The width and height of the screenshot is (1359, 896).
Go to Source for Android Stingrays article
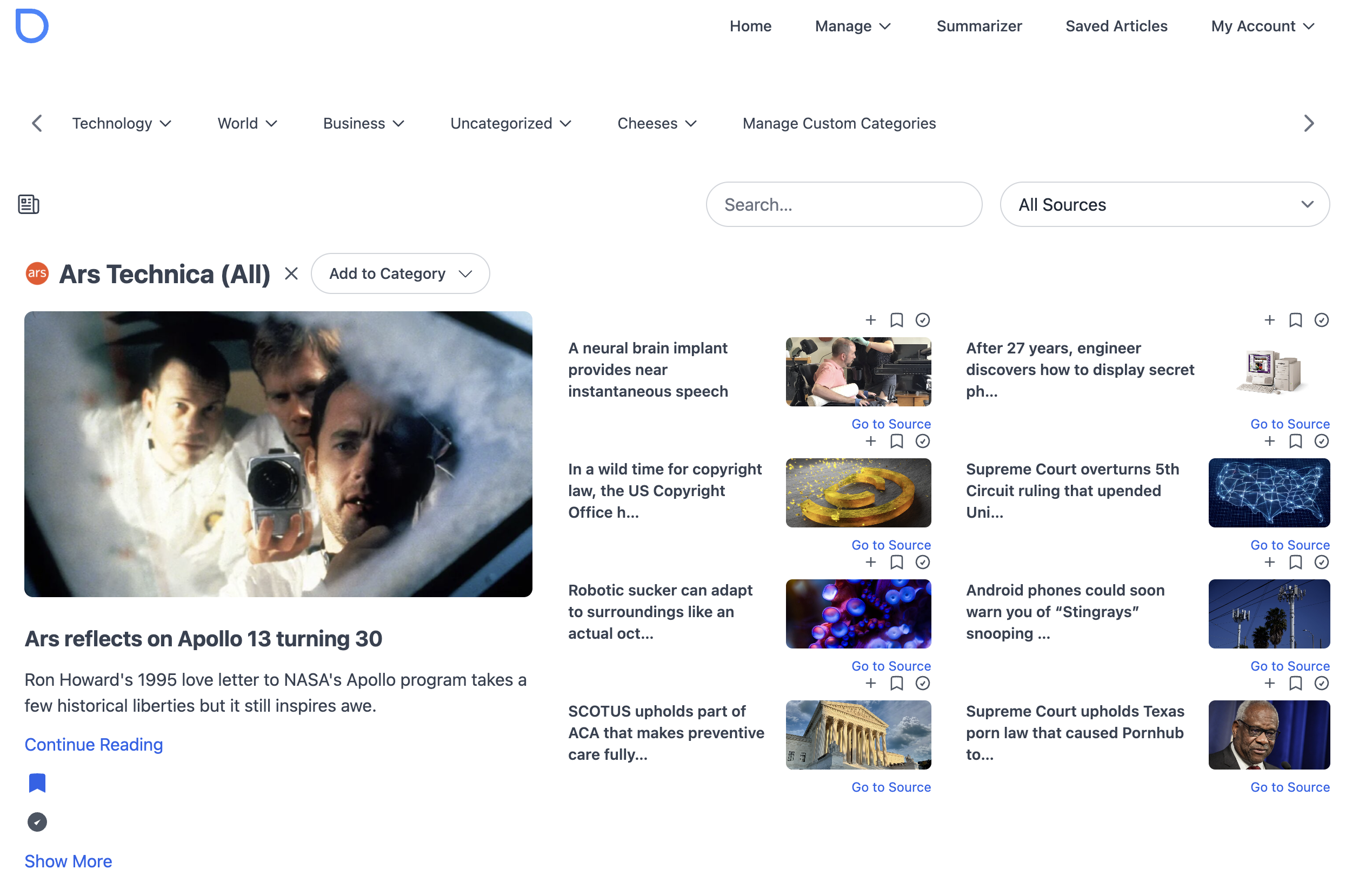click(1289, 666)
